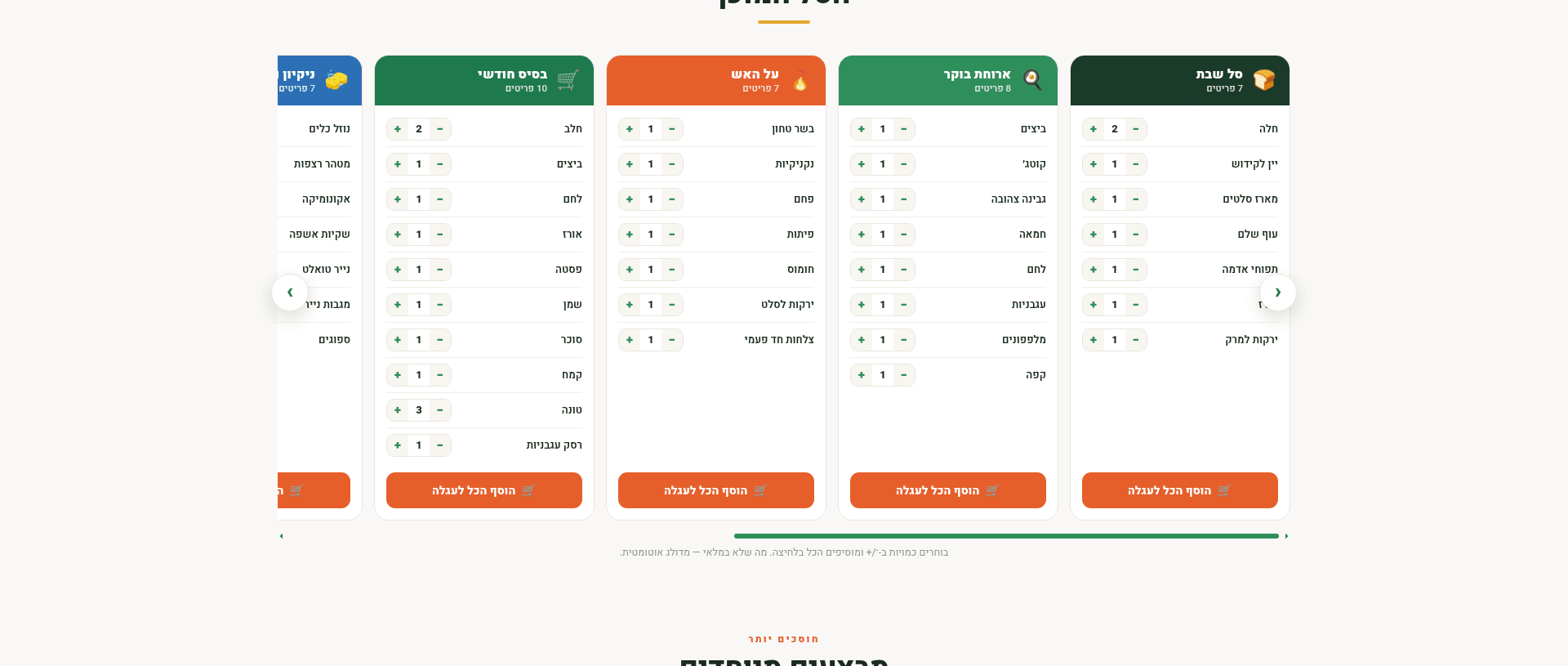The image size is (1568, 666).
Task: Click the fire icon on על האש
Action: tap(800, 80)
